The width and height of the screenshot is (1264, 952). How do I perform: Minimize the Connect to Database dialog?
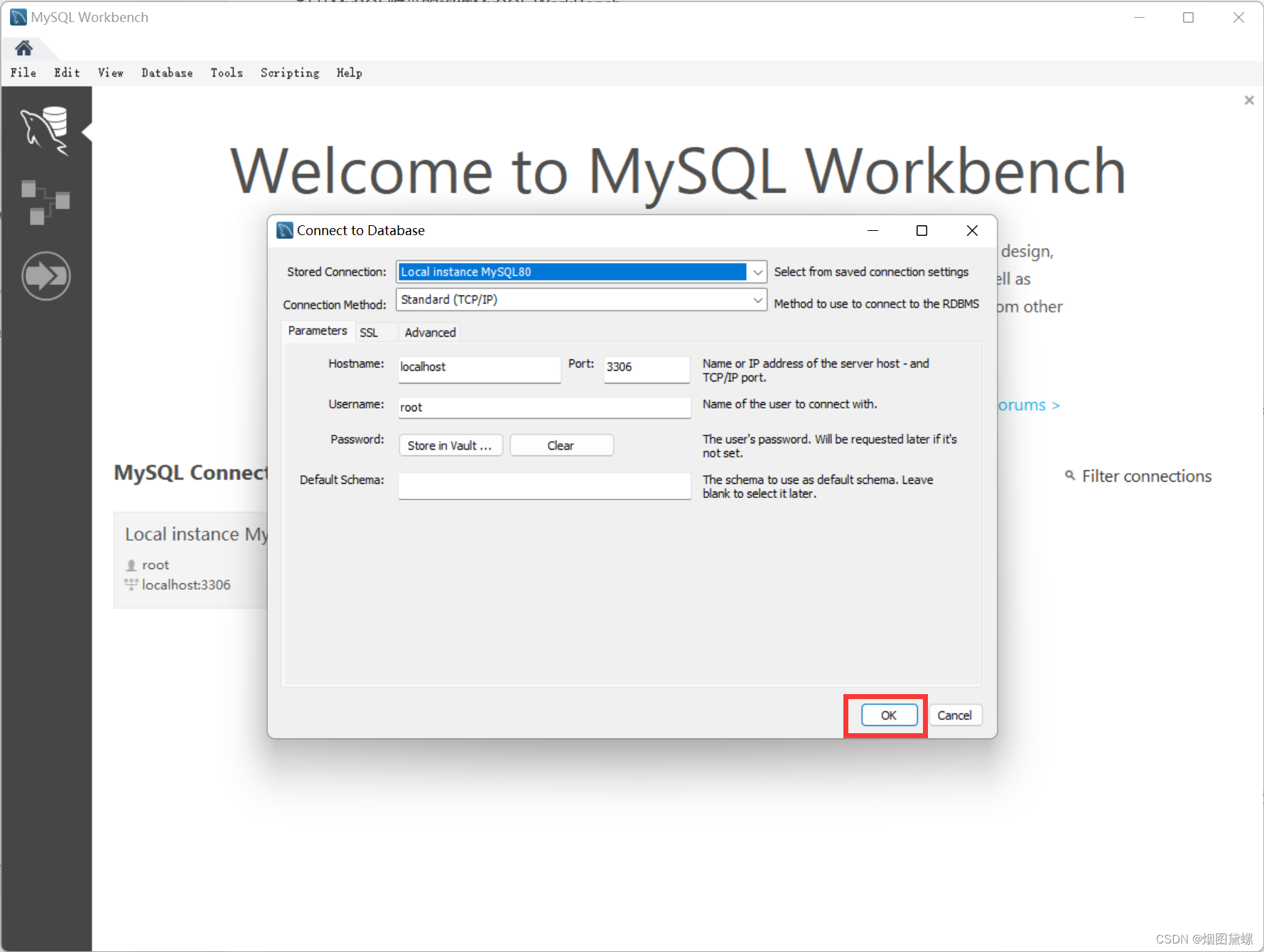click(873, 230)
